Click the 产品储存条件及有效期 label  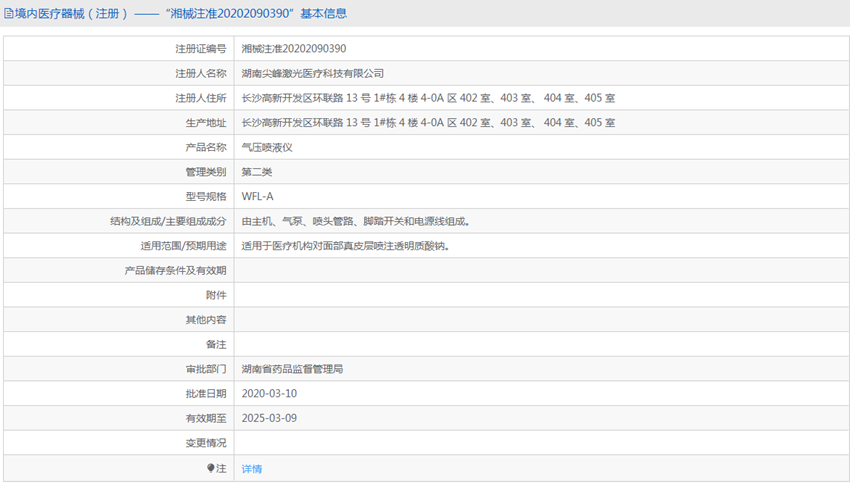(176, 270)
